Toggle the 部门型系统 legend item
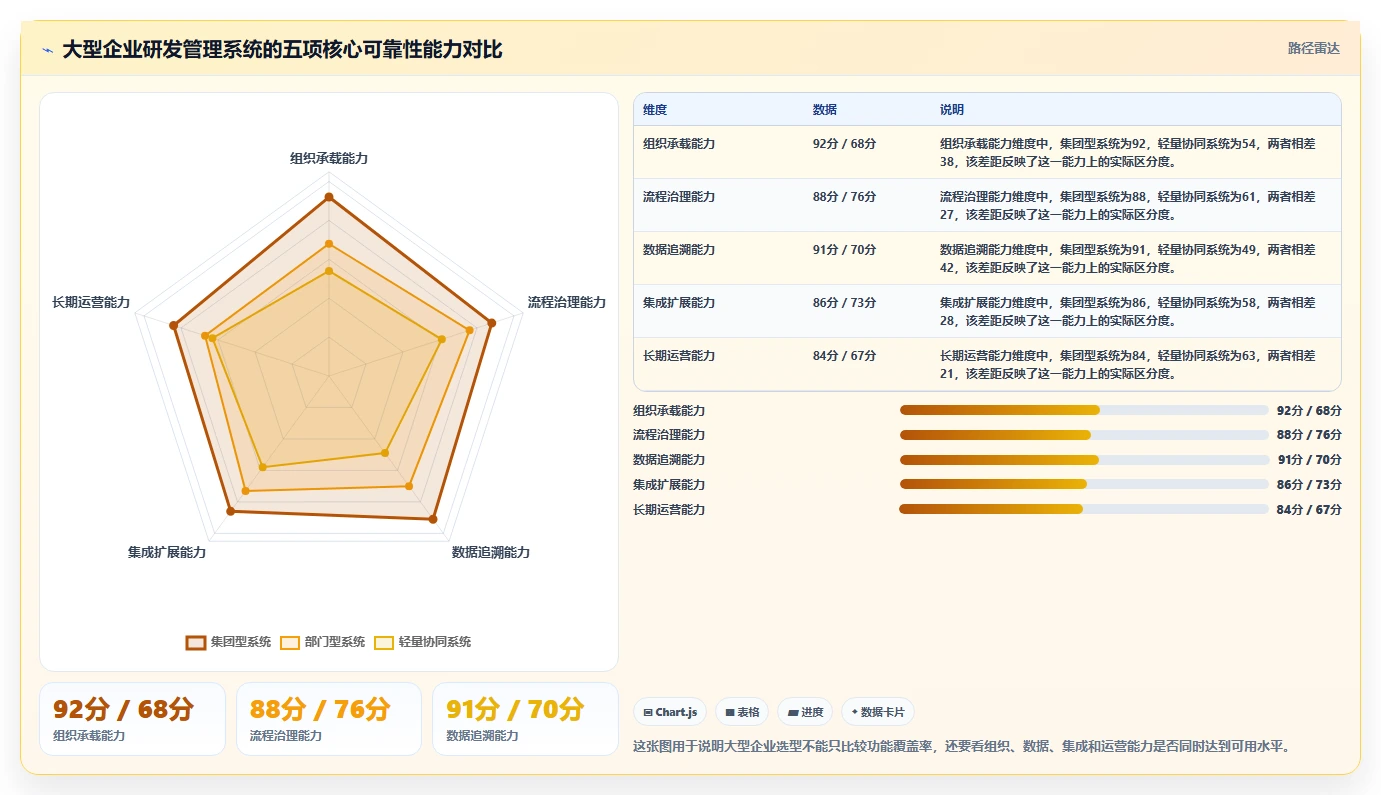This screenshot has width=1381, height=795. pyautogui.click(x=323, y=642)
